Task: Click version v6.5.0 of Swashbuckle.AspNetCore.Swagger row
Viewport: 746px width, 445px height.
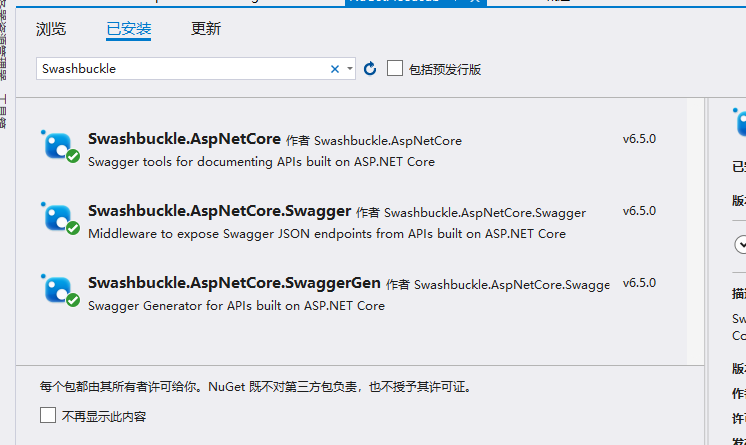Action: 639,211
